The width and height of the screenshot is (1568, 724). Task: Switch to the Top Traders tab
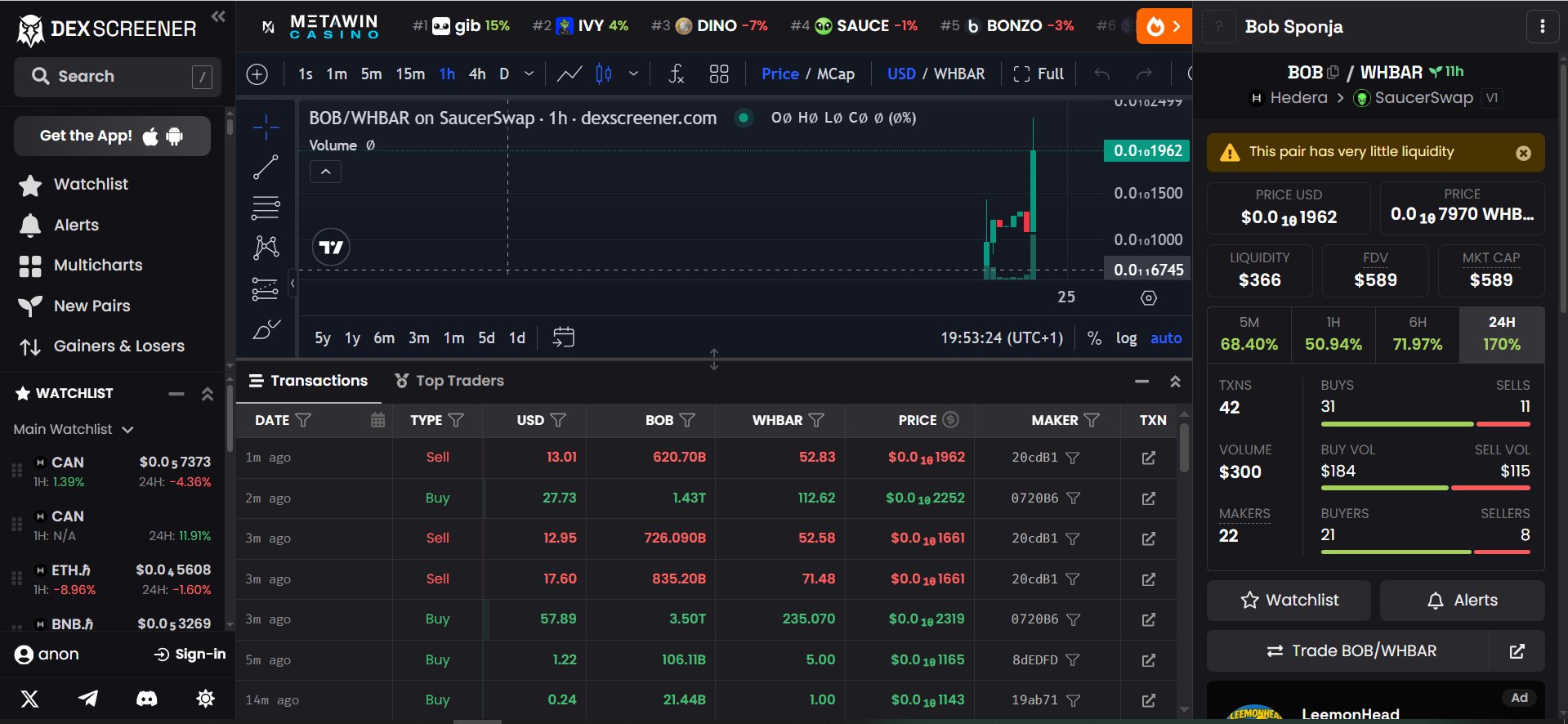tap(449, 381)
